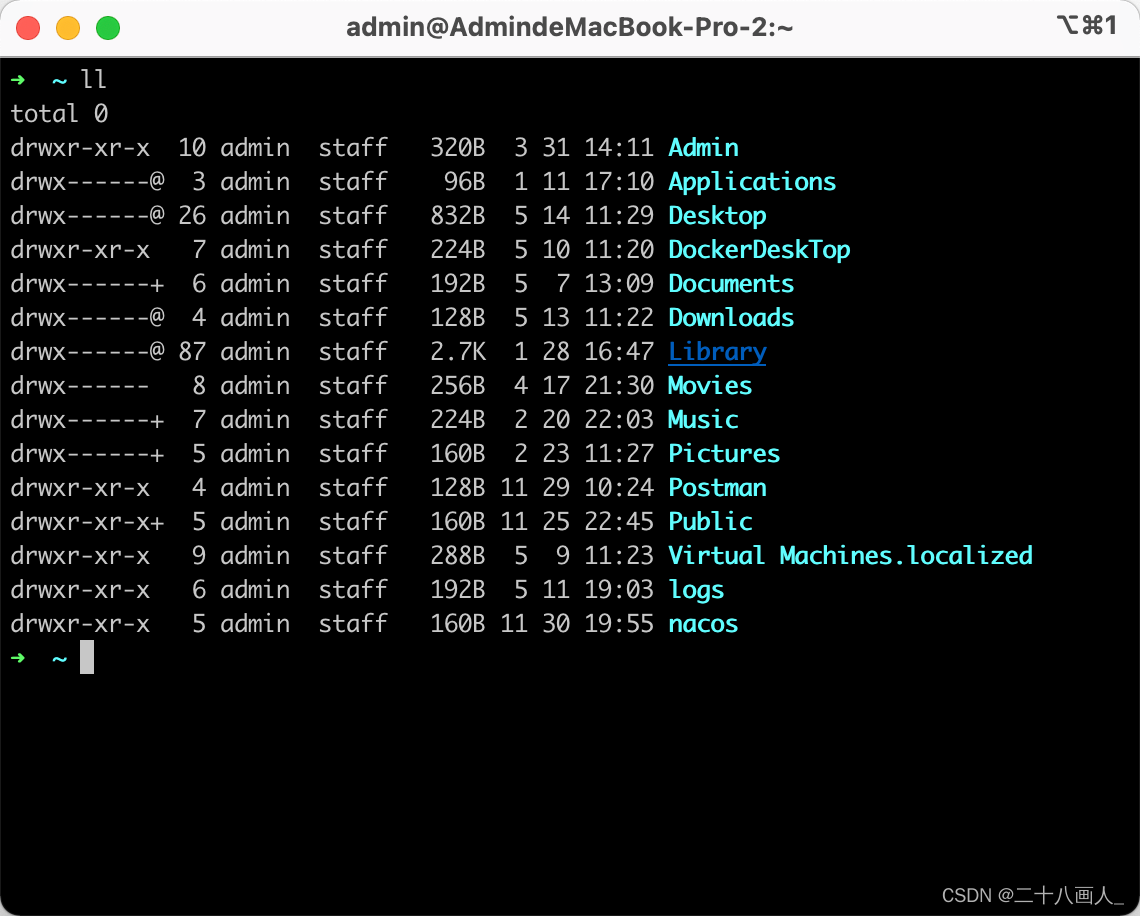Click the green fullscreen window button
Image resolution: width=1140 pixels, height=916 pixels.
108,28
